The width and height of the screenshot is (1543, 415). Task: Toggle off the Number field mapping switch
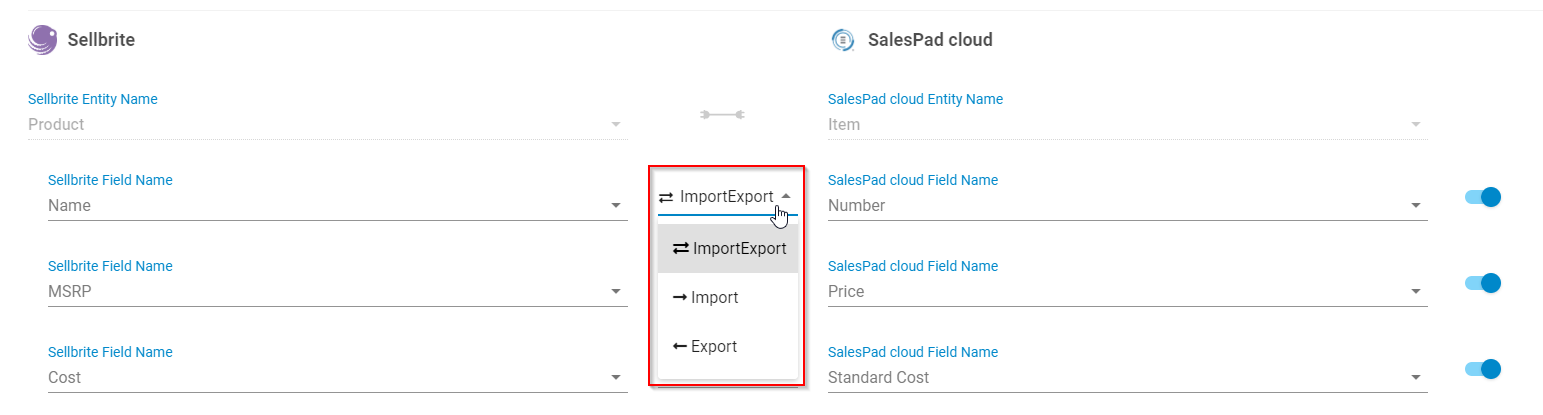click(1483, 197)
